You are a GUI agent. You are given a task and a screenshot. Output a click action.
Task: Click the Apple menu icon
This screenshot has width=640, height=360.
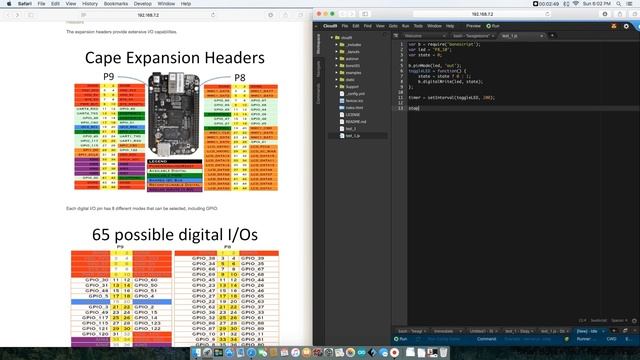point(9,4)
